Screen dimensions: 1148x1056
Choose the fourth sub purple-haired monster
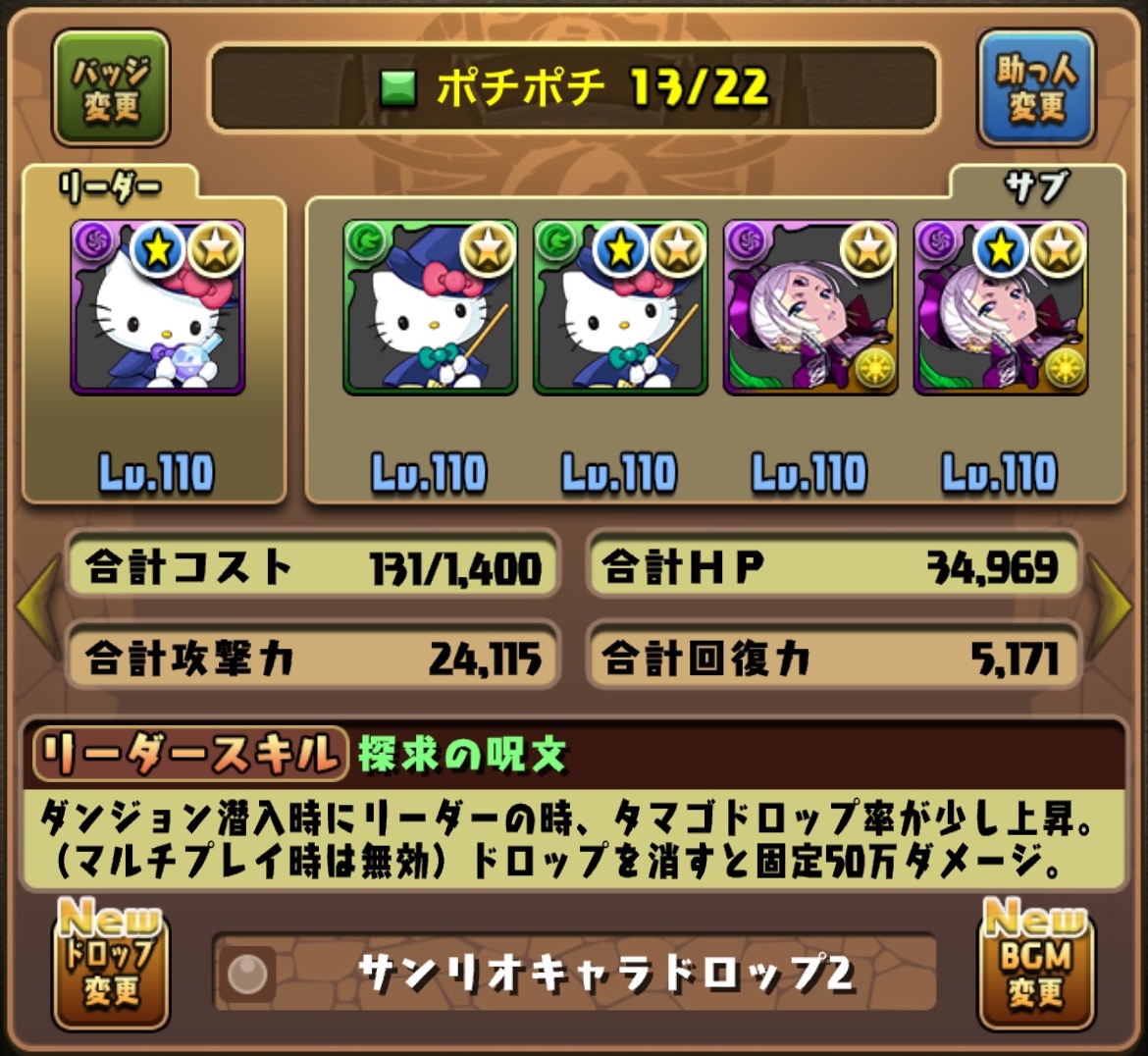tap(1001, 307)
